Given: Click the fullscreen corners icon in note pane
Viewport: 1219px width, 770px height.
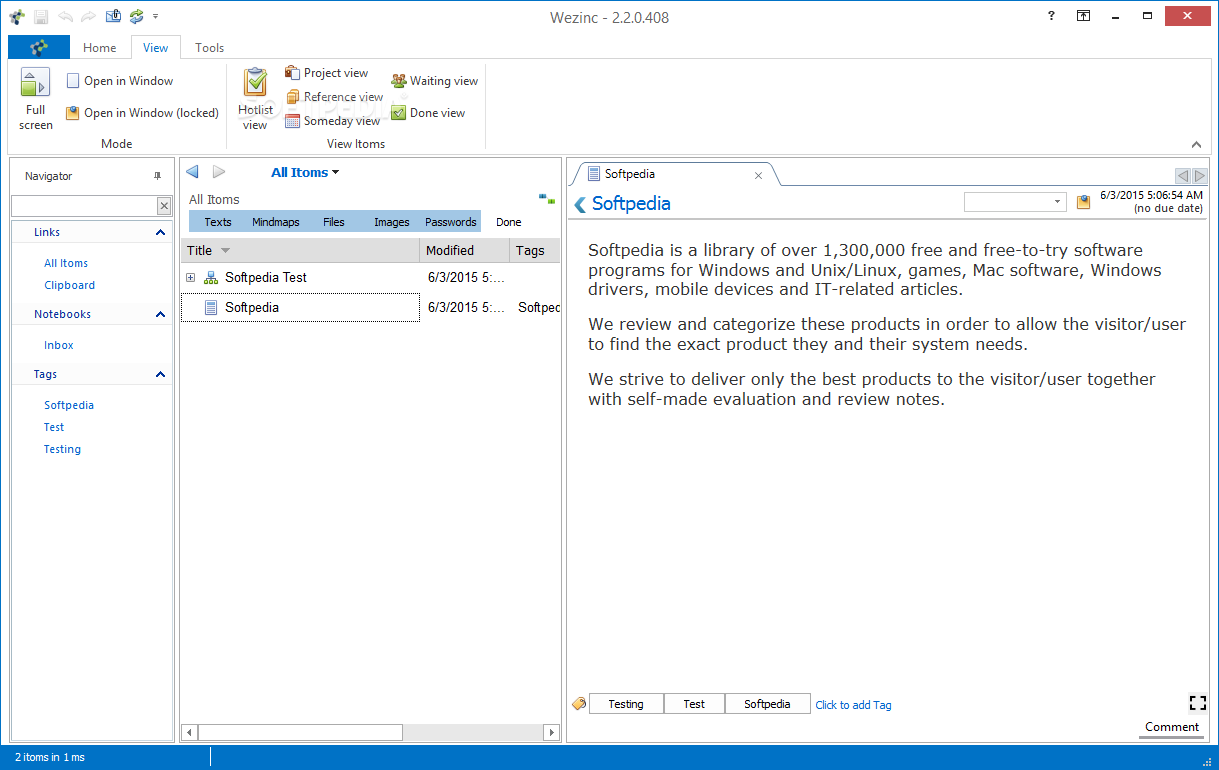Looking at the screenshot, I should coord(1197,702).
